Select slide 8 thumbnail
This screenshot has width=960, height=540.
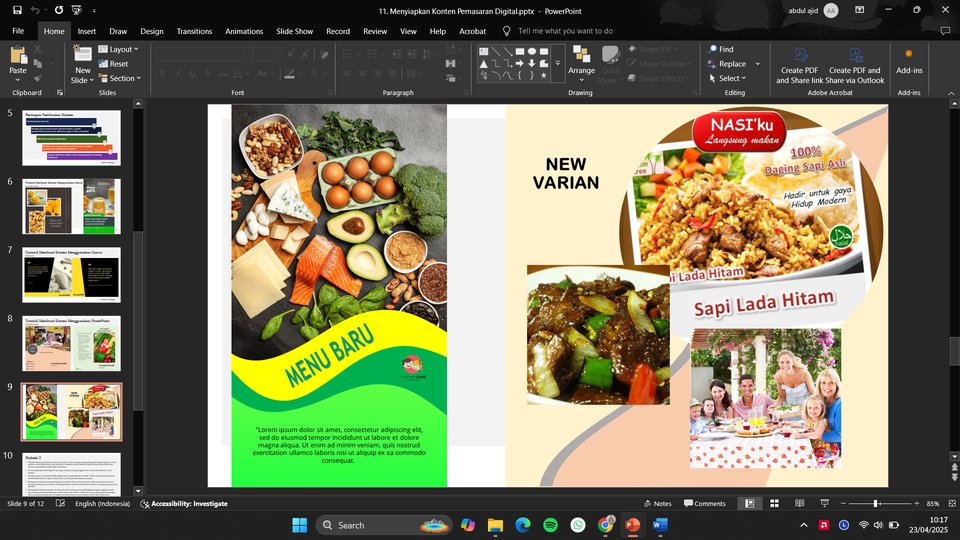tap(72, 343)
